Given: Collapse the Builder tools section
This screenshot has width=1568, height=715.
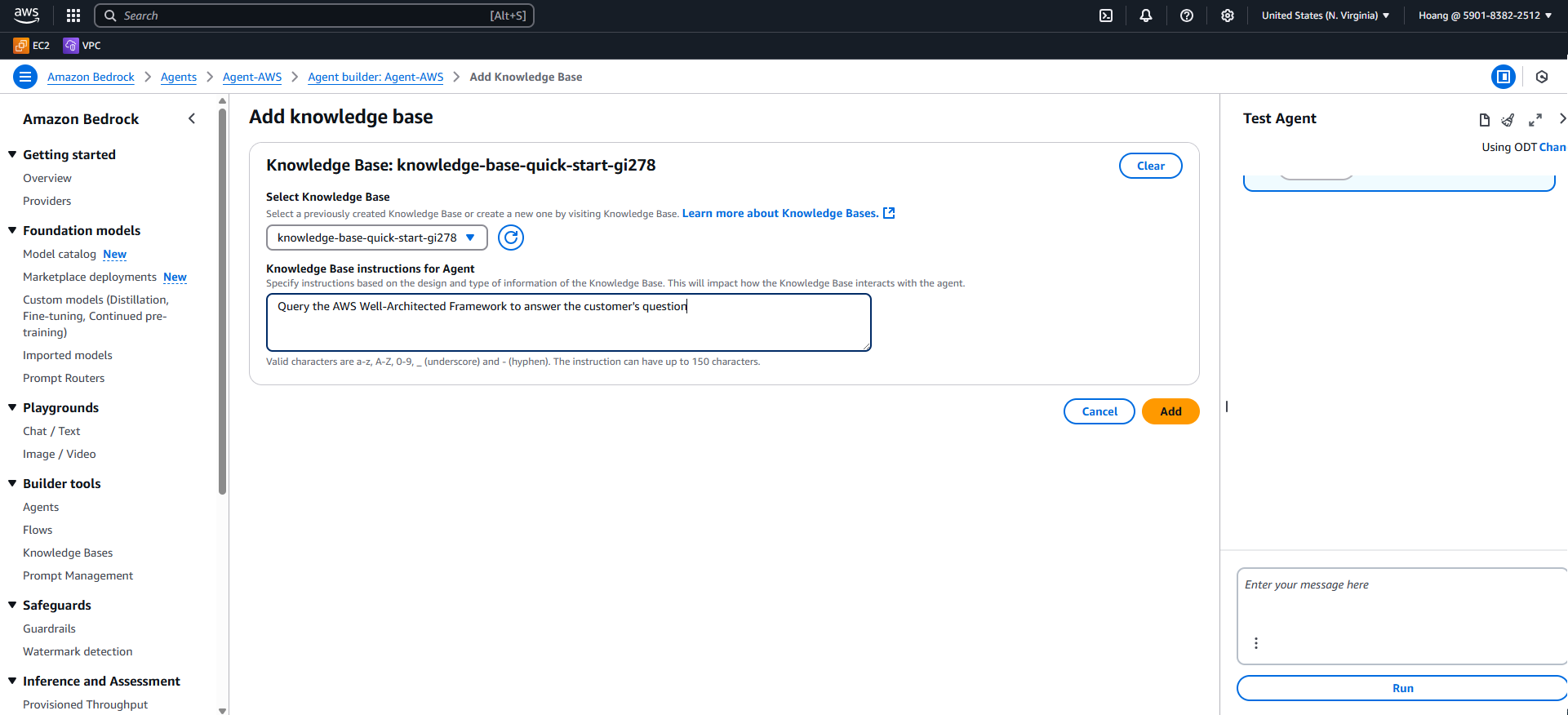Looking at the screenshot, I should click(12, 483).
